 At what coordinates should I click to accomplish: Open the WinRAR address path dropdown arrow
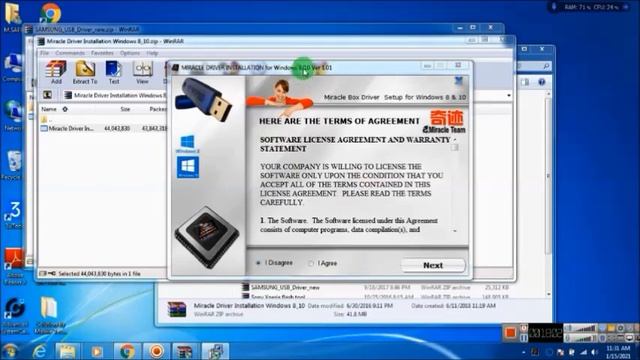509,96
